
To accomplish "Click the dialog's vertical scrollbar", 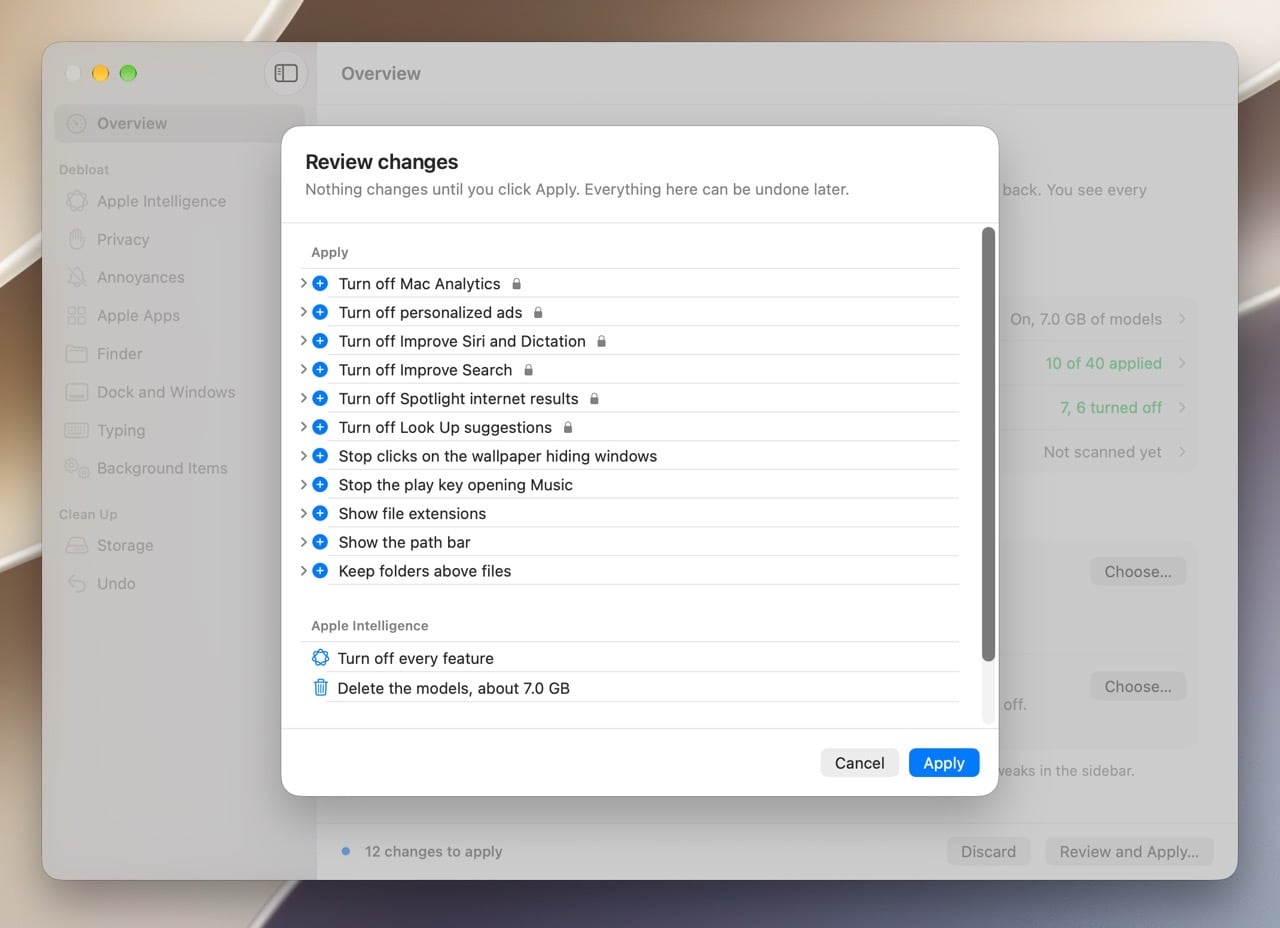I will 988,444.
